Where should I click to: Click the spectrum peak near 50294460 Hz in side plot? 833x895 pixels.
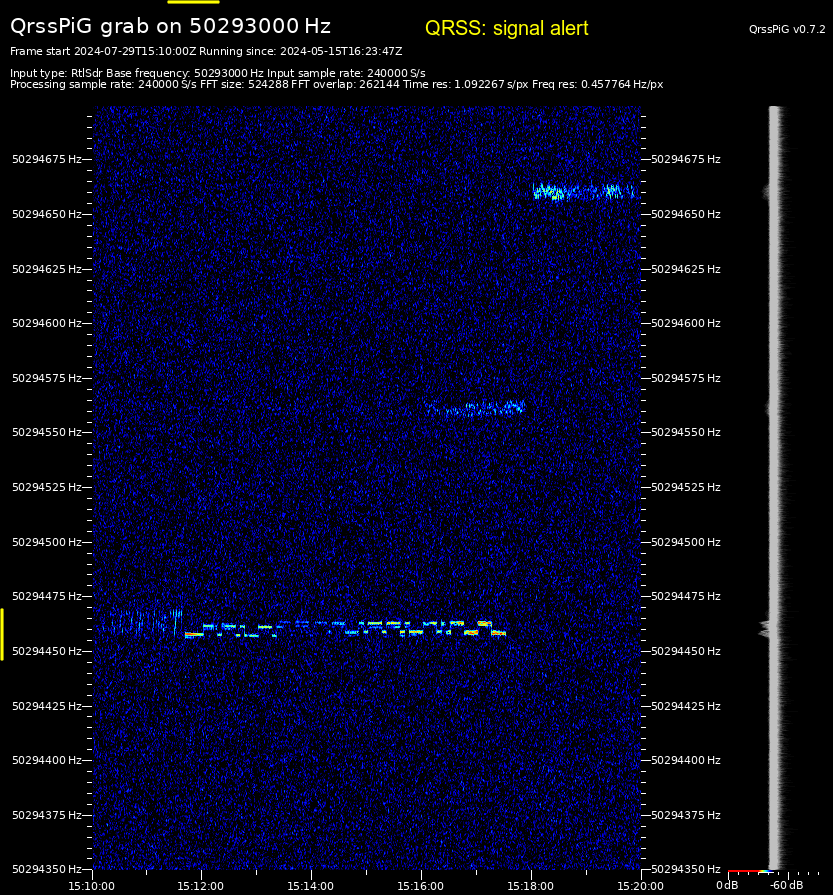[x=766, y=628]
